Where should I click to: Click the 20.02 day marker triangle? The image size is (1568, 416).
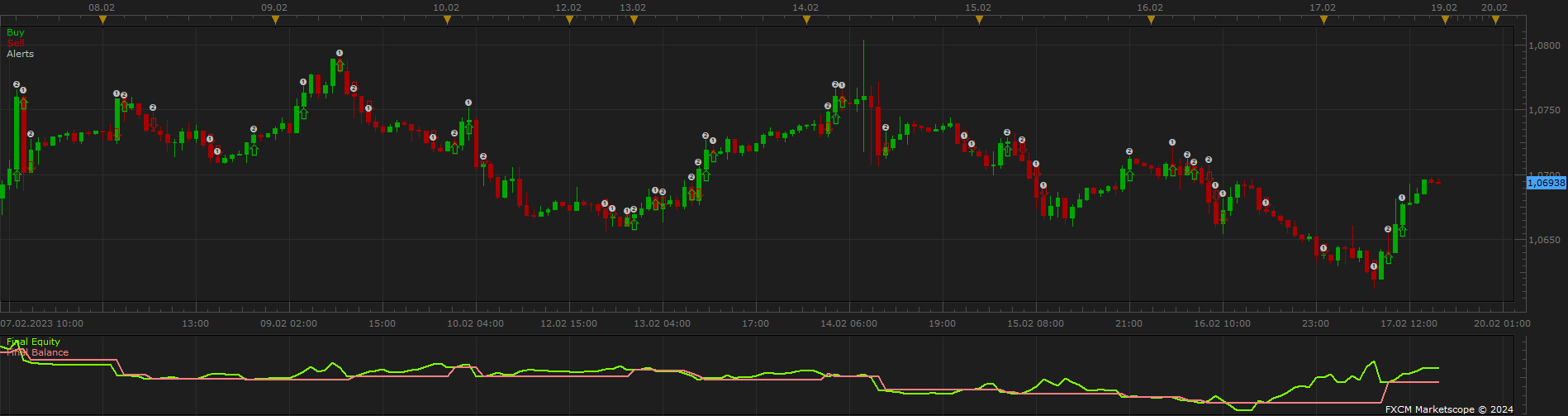pyautogui.click(x=1495, y=20)
